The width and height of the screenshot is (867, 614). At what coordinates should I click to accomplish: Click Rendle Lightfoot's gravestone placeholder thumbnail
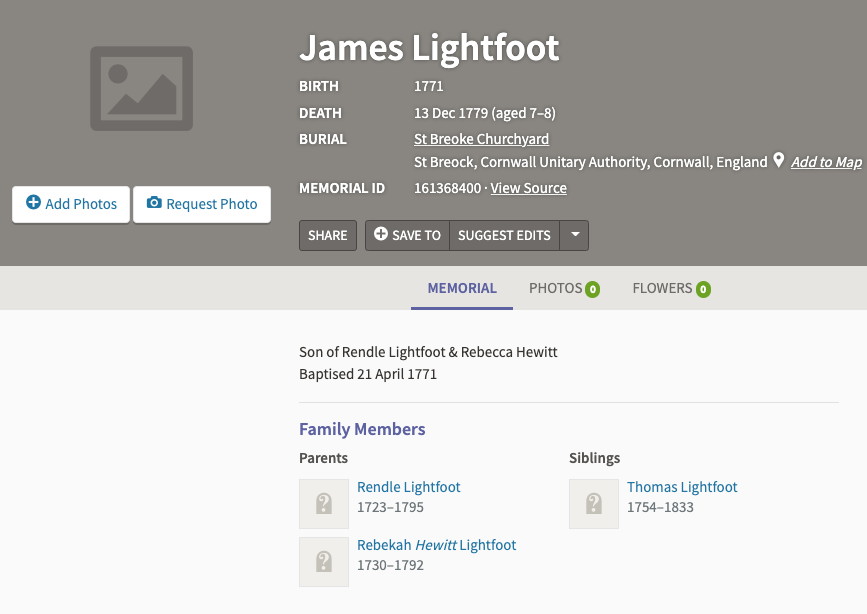[x=324, y=504]
